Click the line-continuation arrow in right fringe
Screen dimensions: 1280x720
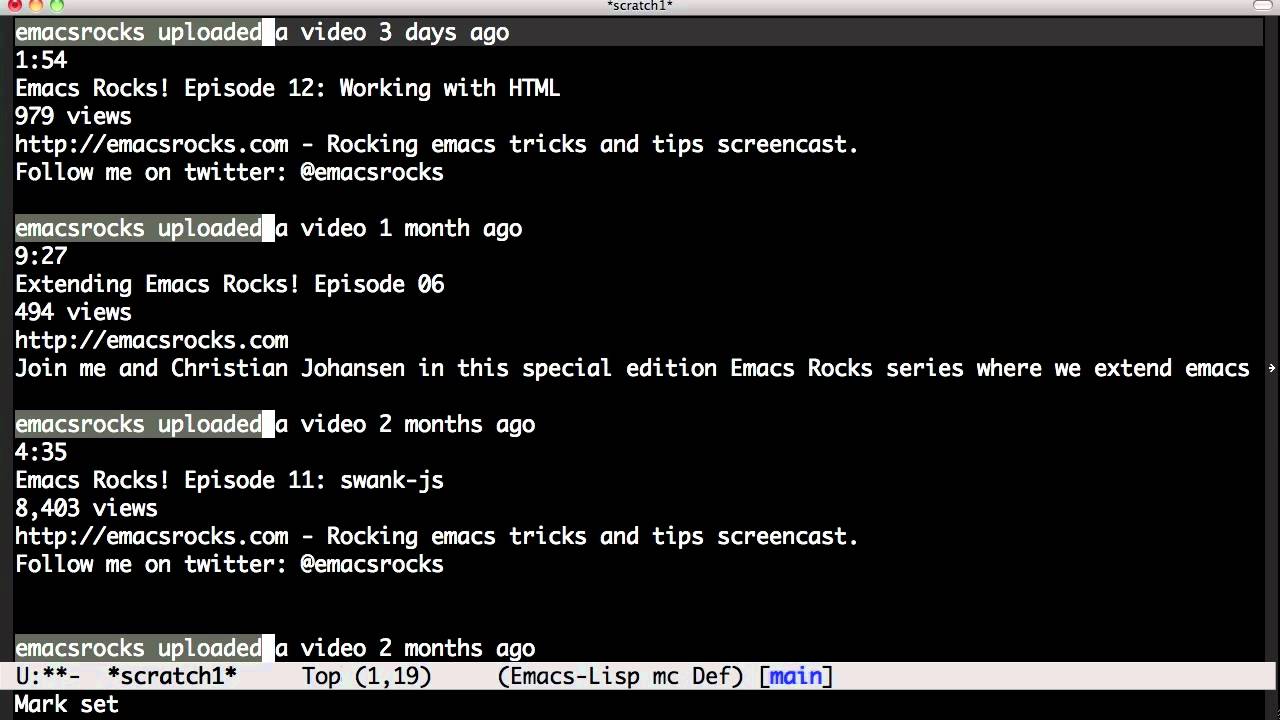point(1272,369)
